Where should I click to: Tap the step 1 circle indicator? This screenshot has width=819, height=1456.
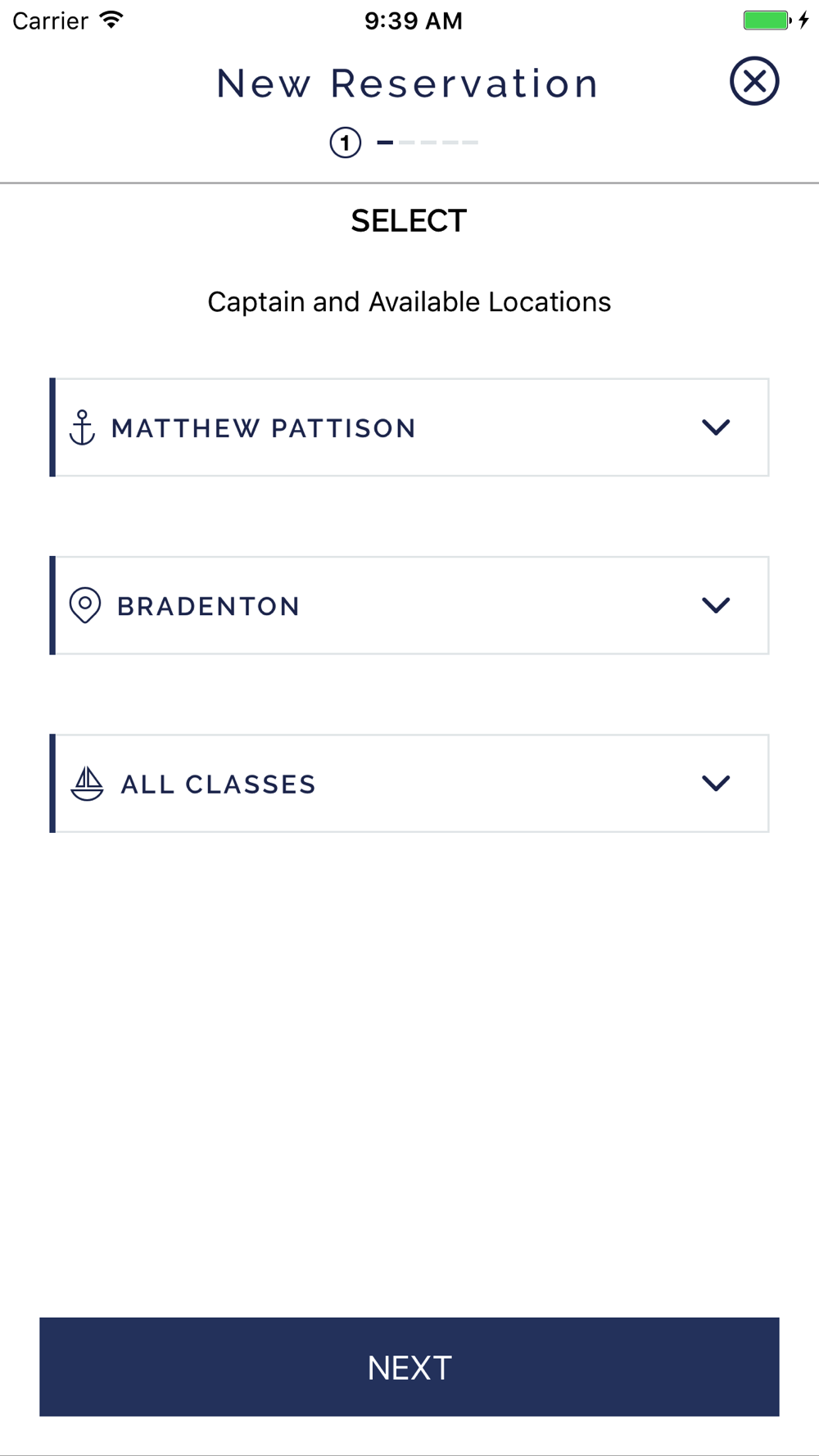tap(346, 142)
